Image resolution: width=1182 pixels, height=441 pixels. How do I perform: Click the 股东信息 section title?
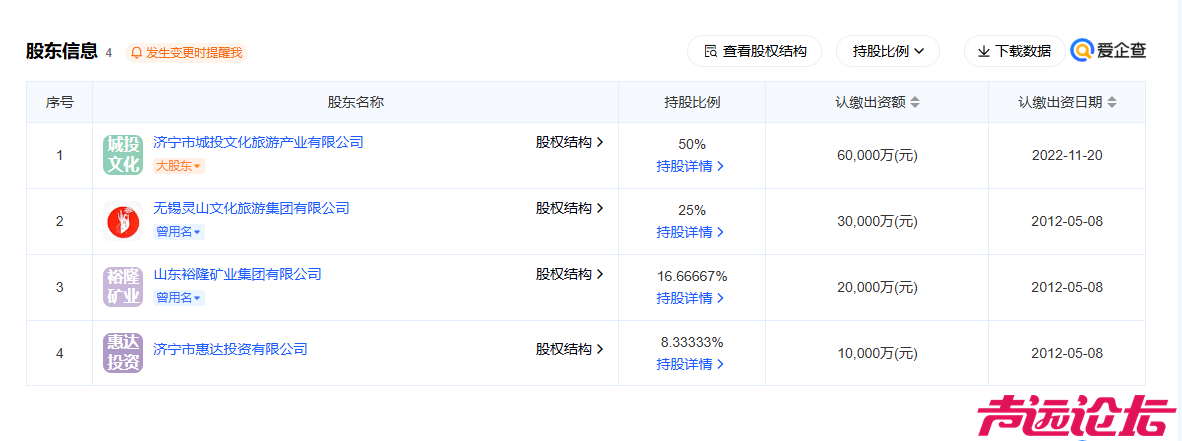point(62,51)
